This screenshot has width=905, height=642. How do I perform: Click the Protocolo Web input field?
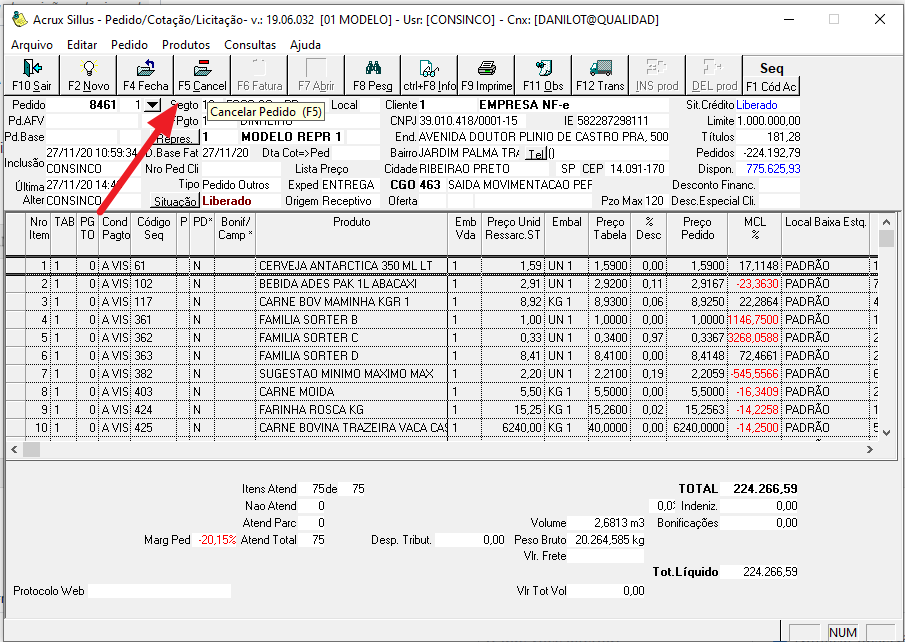coord(160,591)
